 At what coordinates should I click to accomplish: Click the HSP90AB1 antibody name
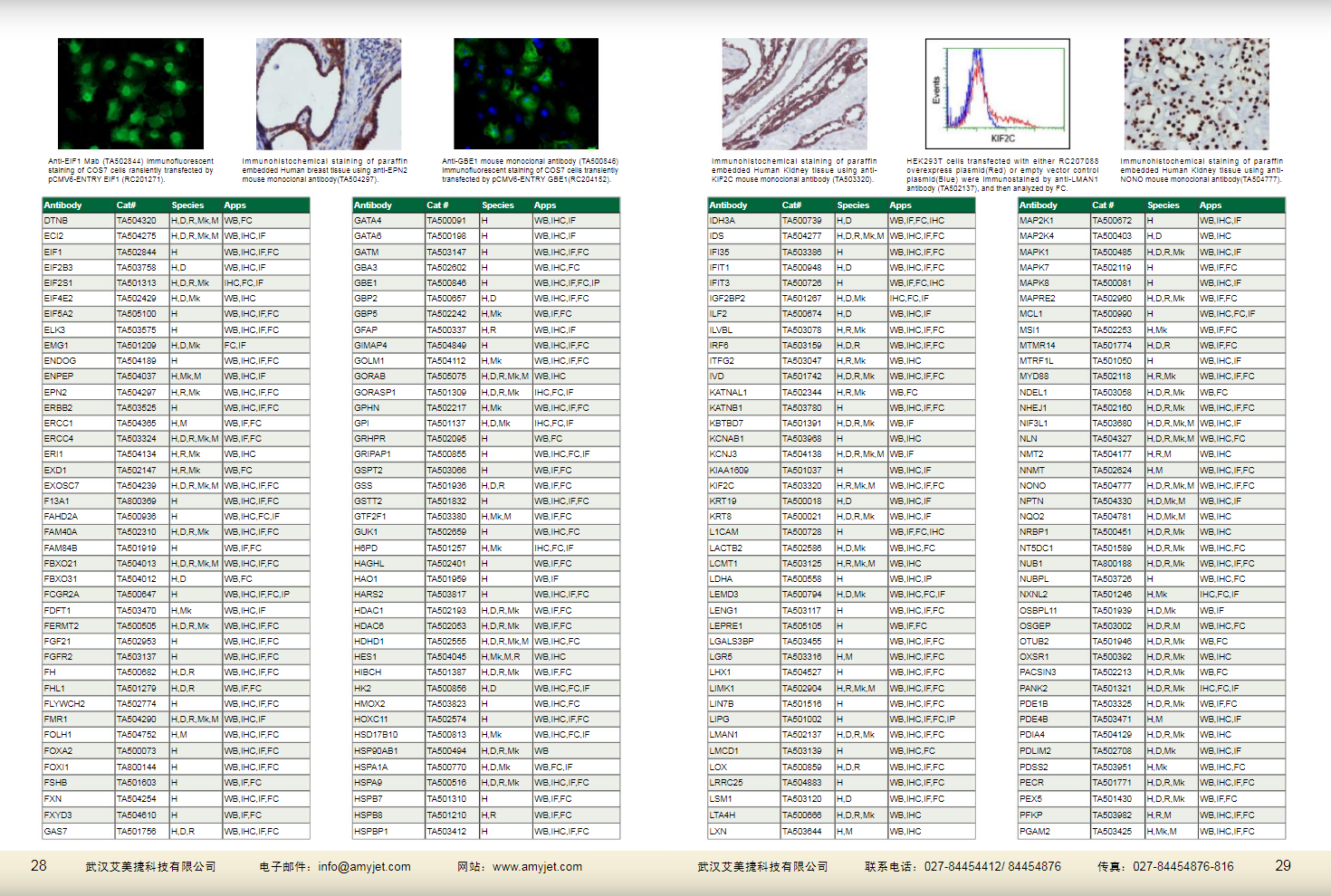click(377, 751)
